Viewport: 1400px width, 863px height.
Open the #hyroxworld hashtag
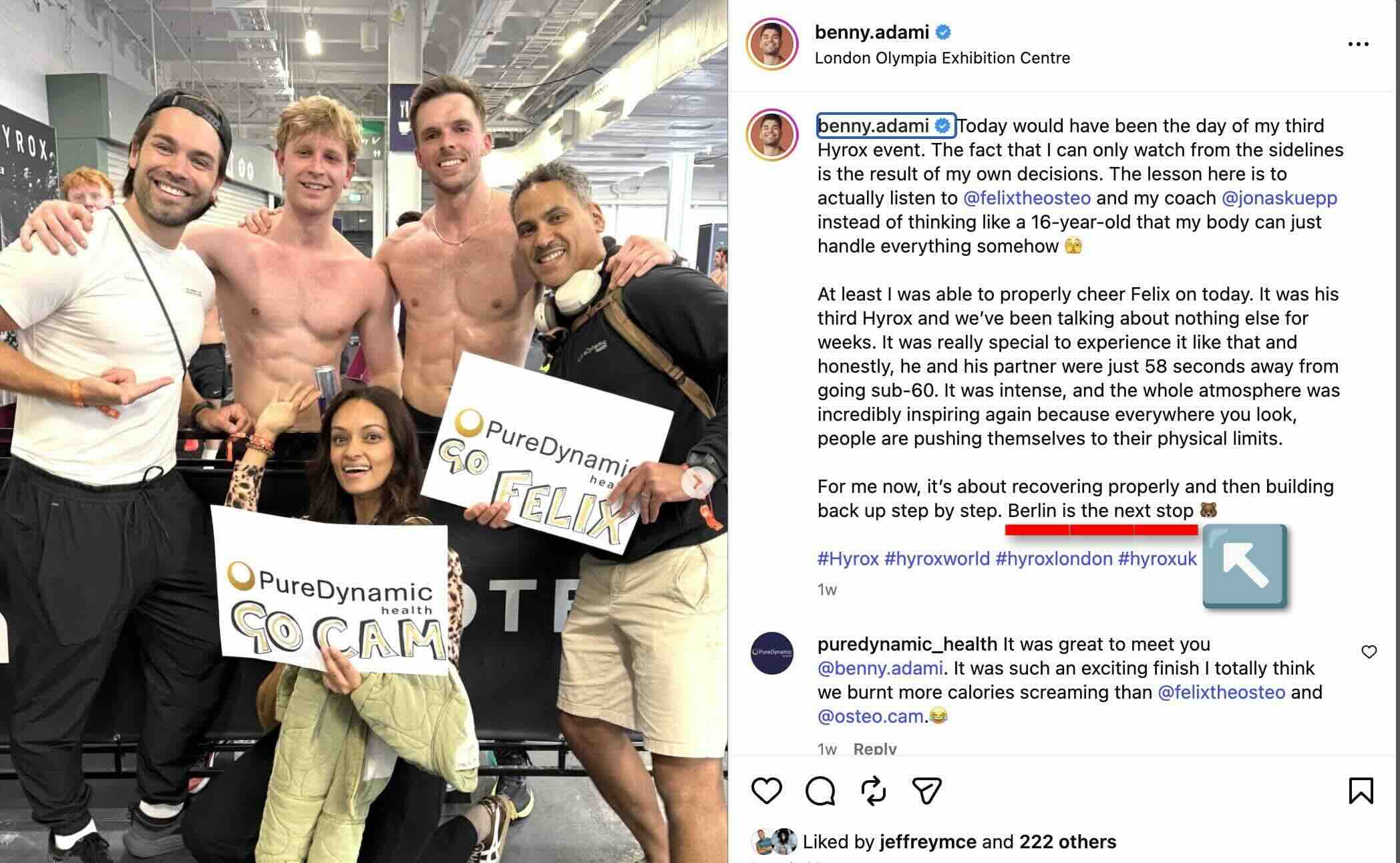coord(936,558)
